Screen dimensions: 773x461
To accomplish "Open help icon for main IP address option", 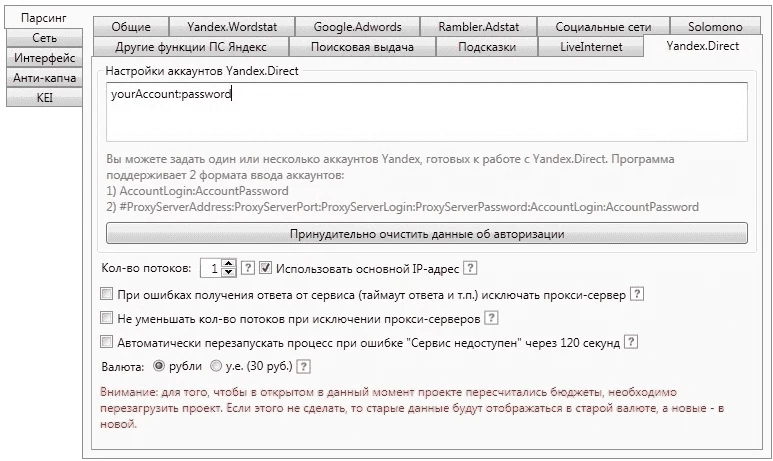I will point(471,268).
